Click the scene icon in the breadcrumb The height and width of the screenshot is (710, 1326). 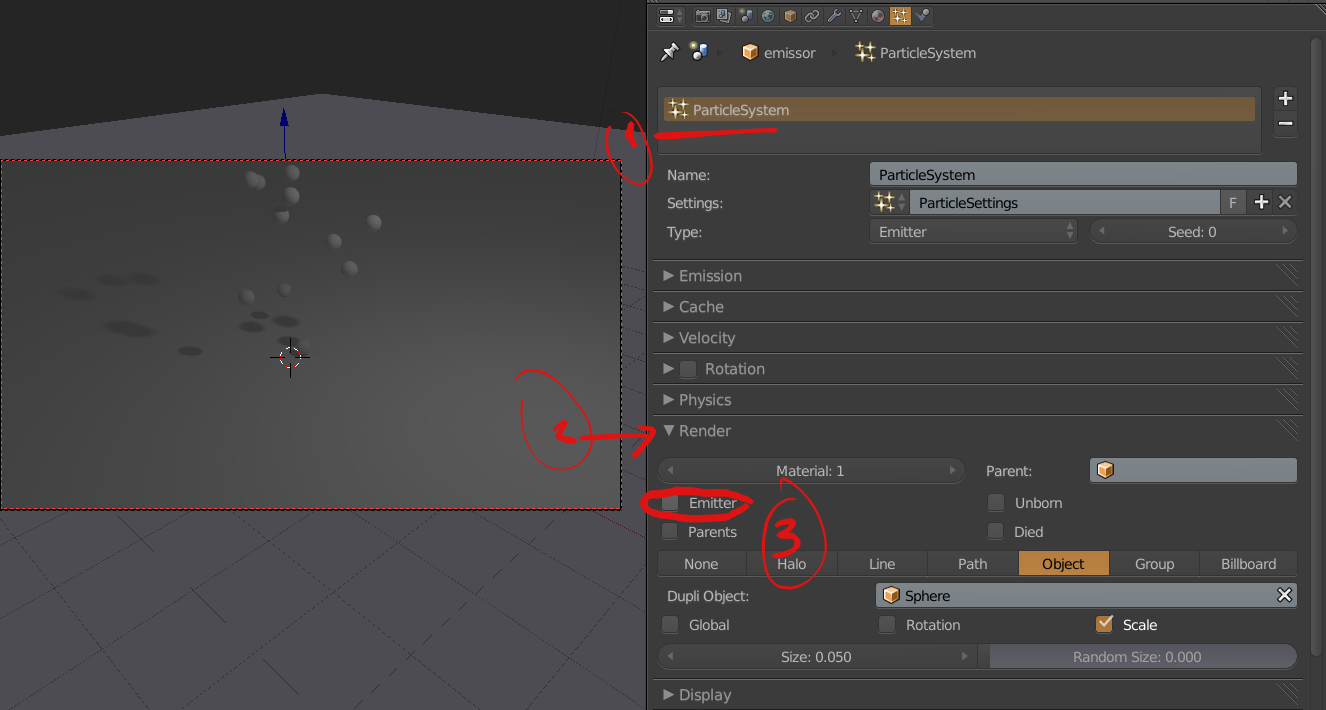point(699,52)
